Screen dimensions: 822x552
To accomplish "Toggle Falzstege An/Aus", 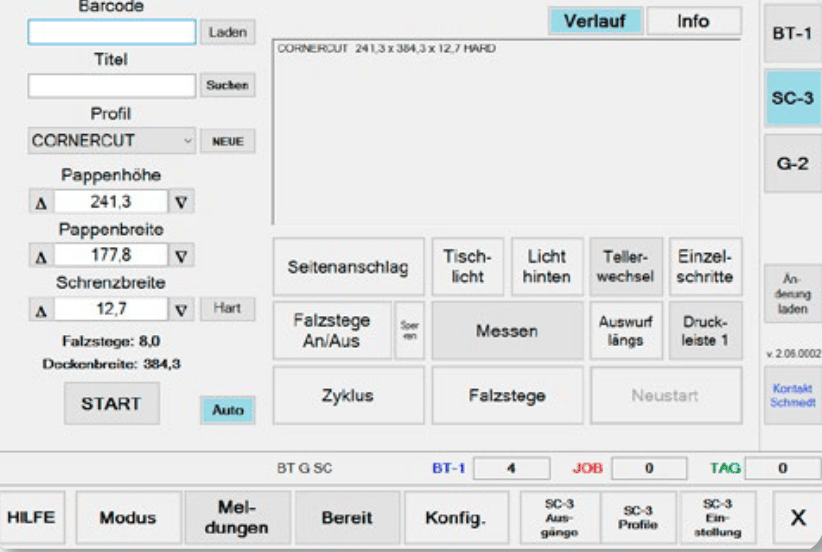I will 331,330.
